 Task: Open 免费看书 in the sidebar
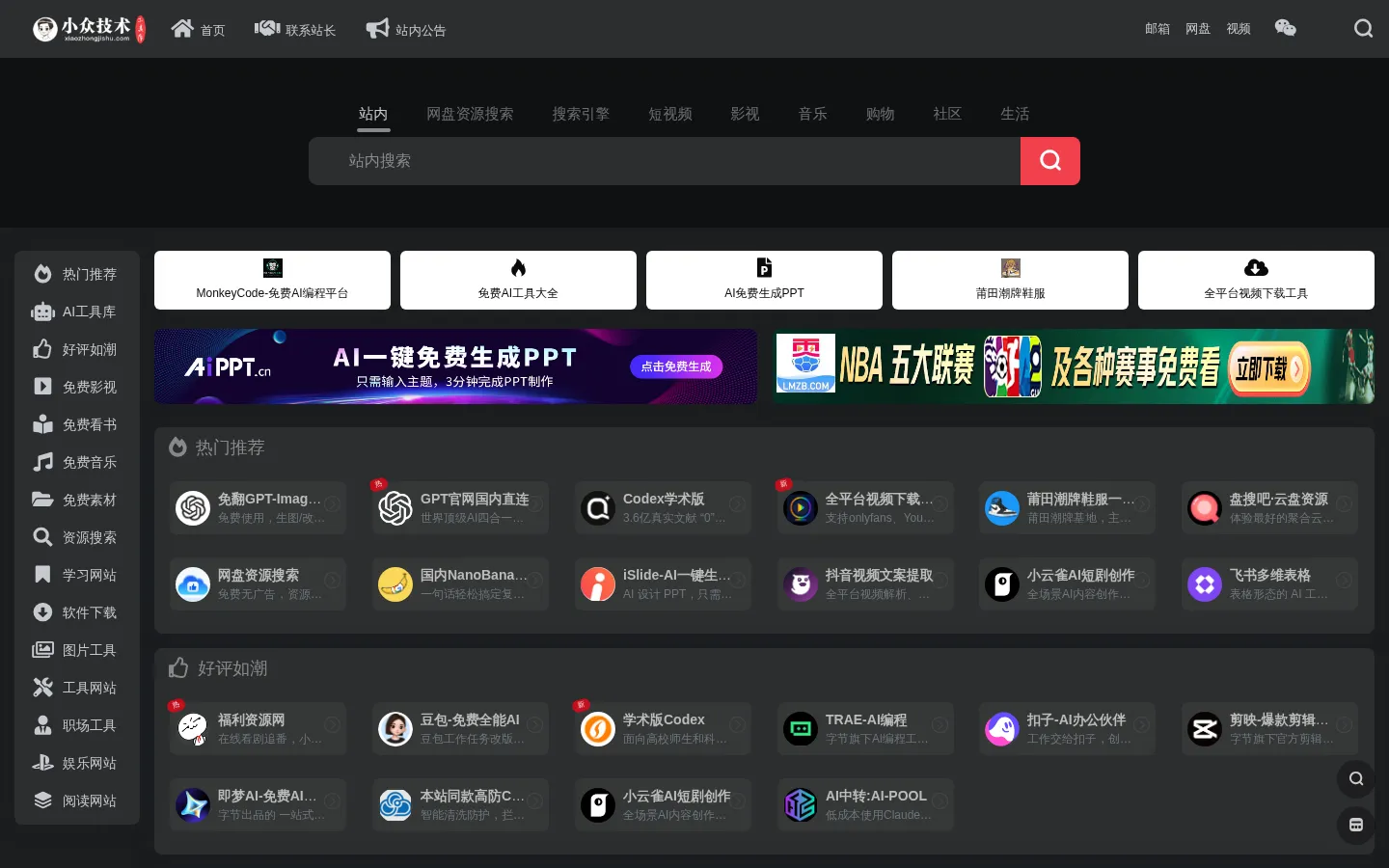[77, 424]
